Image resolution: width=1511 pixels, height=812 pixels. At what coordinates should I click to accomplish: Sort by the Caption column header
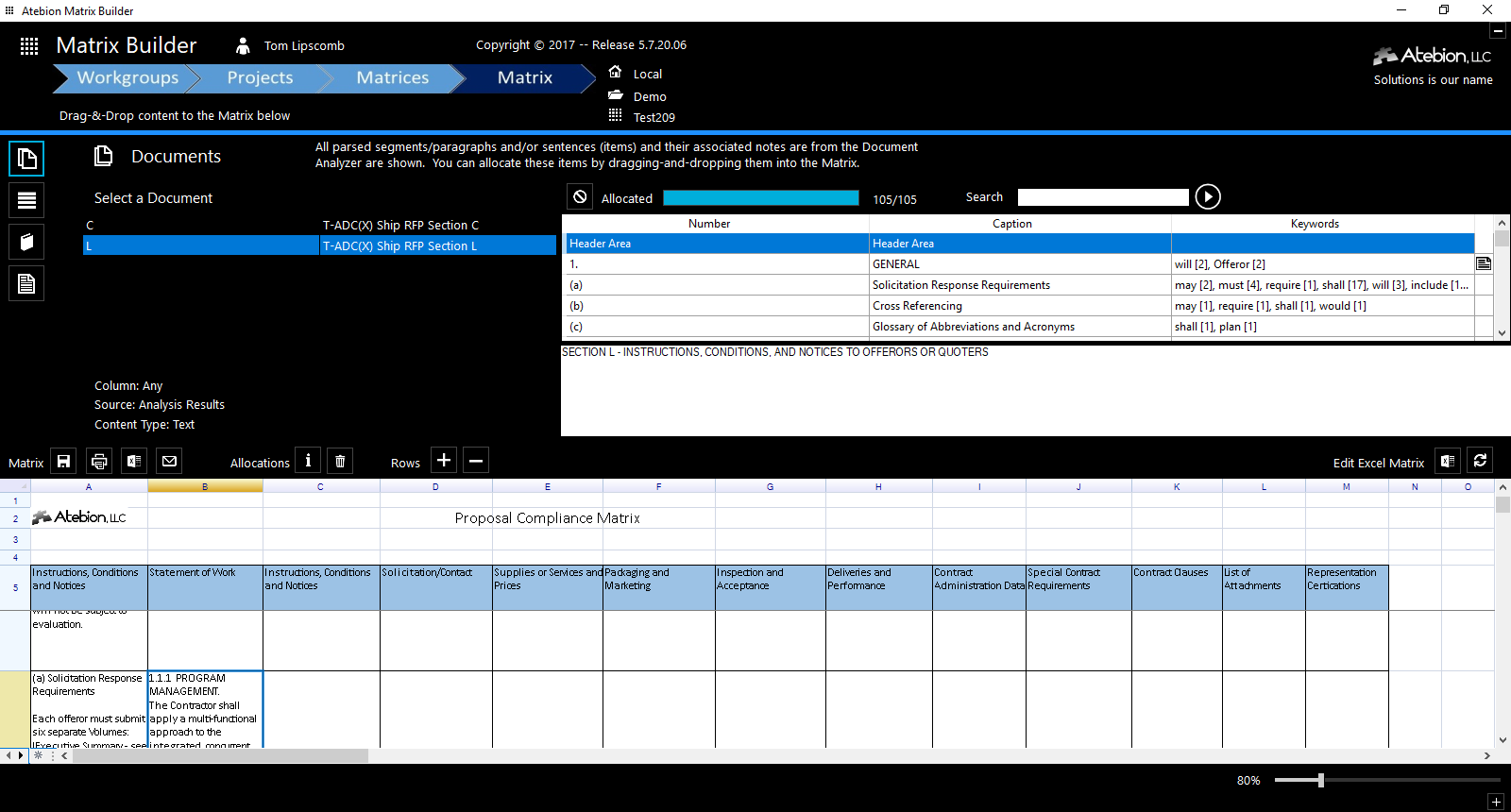[x=1012, y=224]
